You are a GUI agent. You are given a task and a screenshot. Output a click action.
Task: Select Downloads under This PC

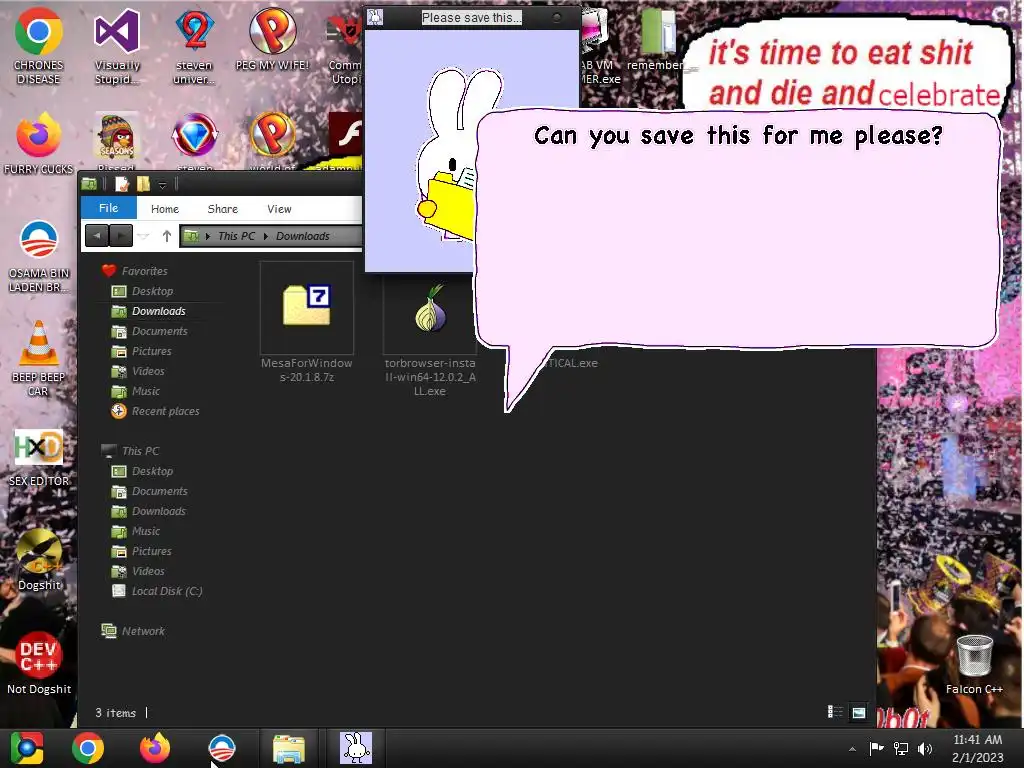pos(159,511)
